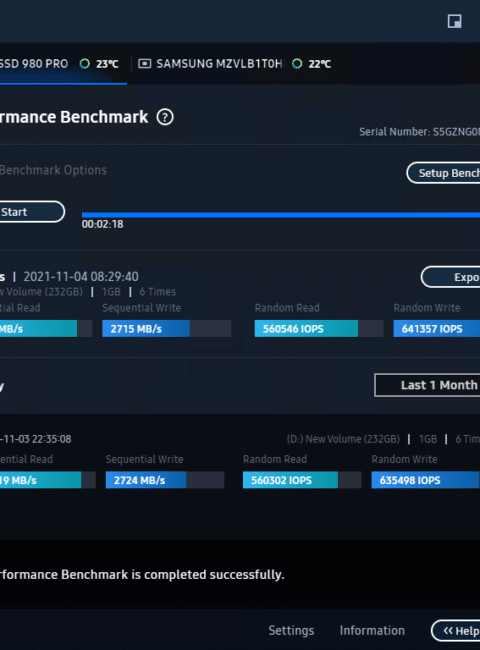The height and width of the screenshot is (650, 480).
Task: Click the health ring next to 23°C
Action: pos(85,64)
